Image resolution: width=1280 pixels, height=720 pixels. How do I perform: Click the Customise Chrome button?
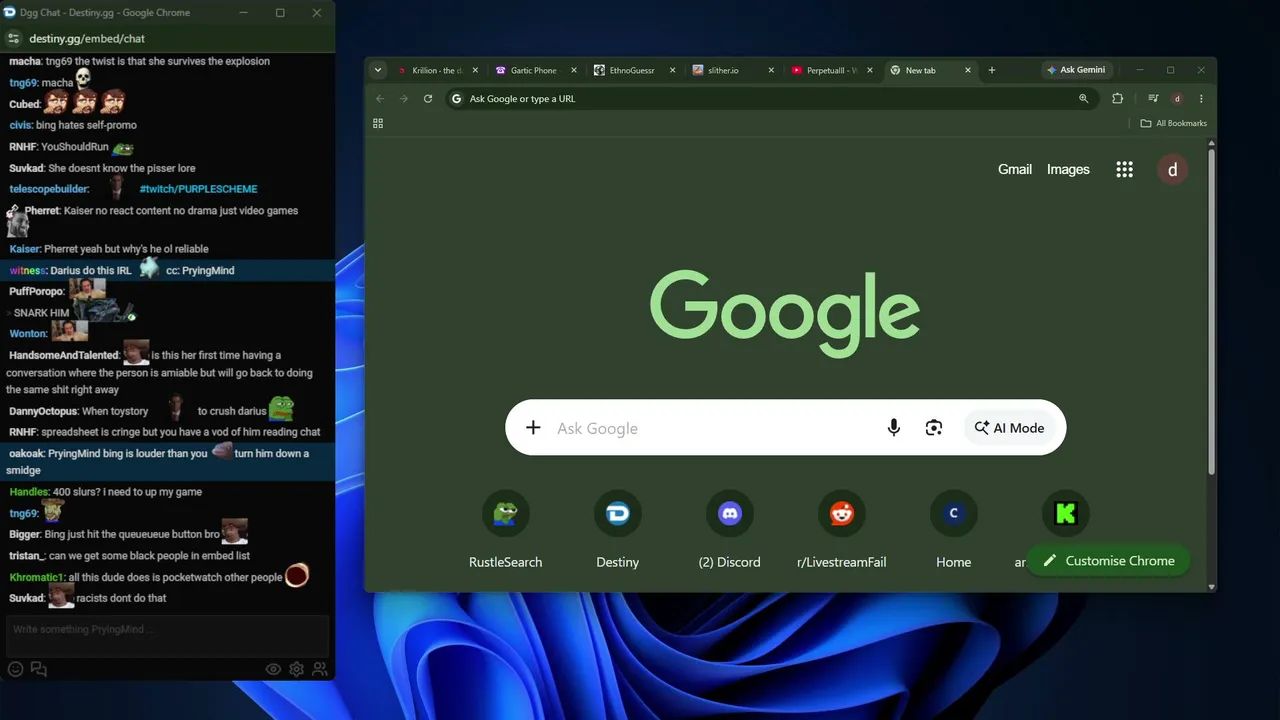tap(1108, 561)
